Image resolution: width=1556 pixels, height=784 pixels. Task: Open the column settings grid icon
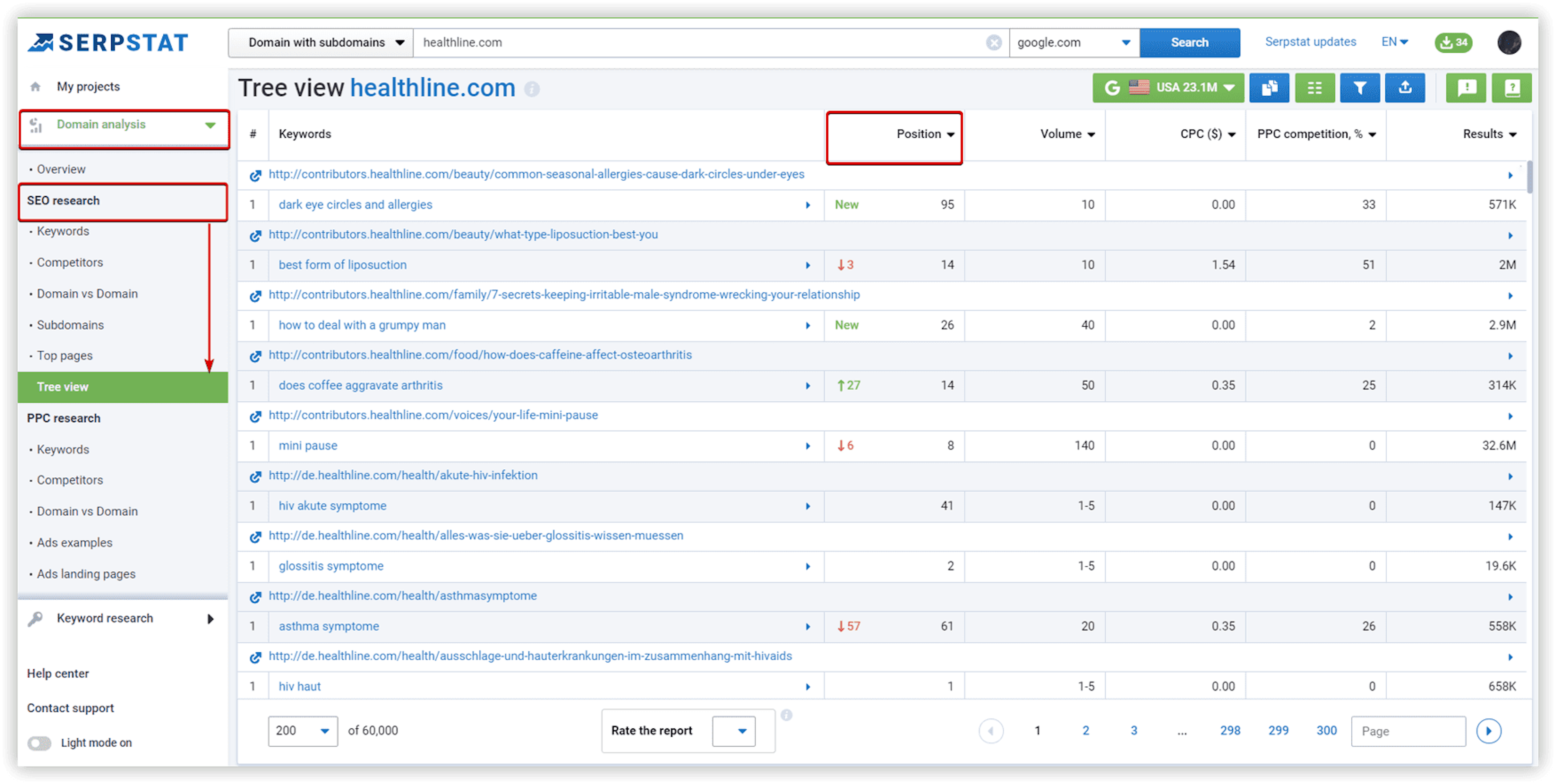click(1314, 88)
